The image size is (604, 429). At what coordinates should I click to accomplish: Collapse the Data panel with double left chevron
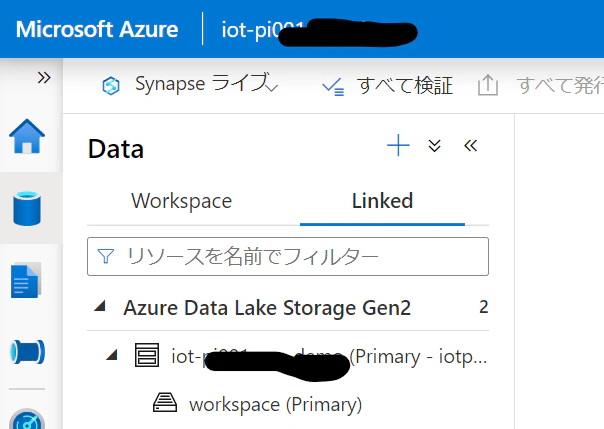coord(471,146)
